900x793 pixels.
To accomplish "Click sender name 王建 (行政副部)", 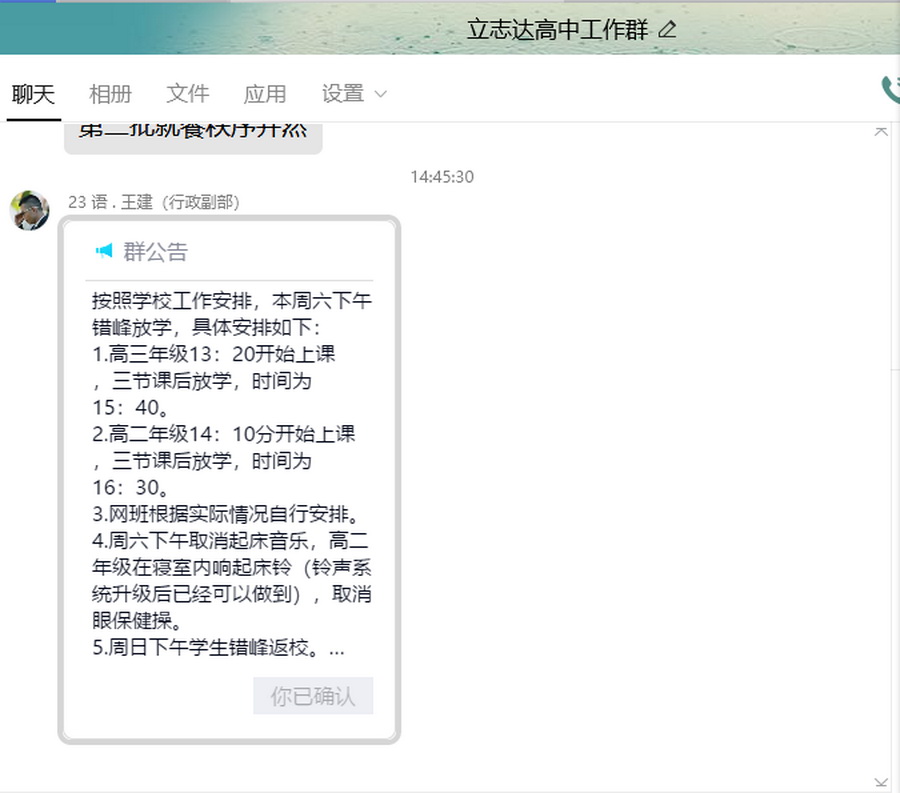I will point(154,202).
